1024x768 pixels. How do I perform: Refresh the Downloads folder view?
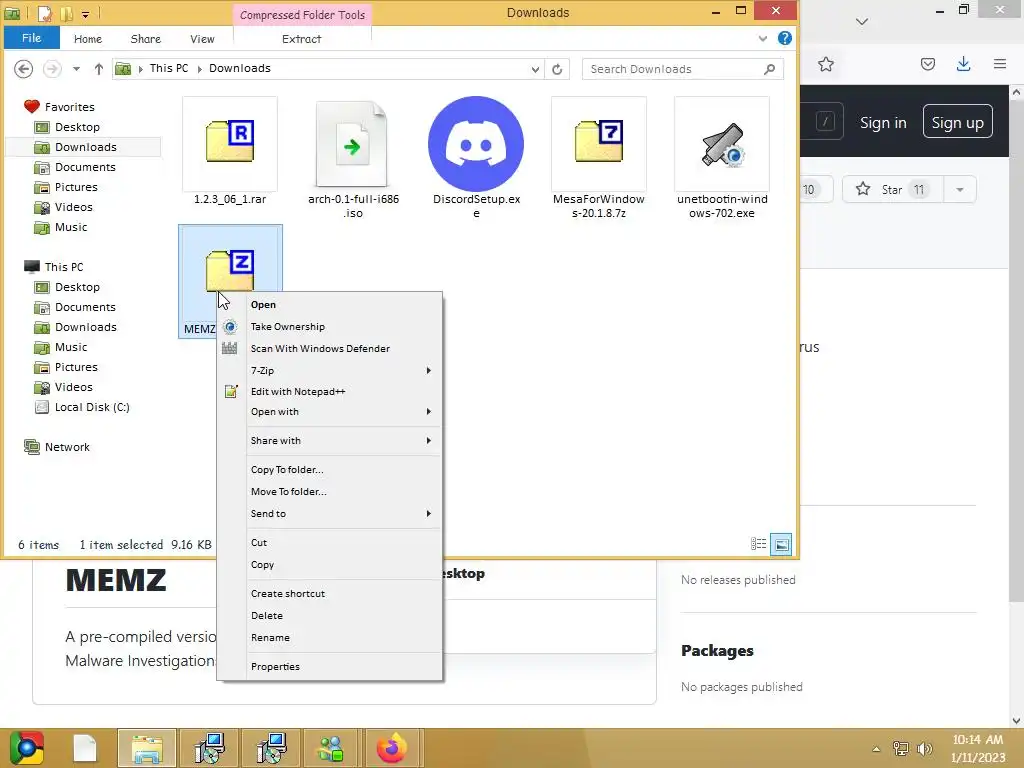(x=557, y=69)
